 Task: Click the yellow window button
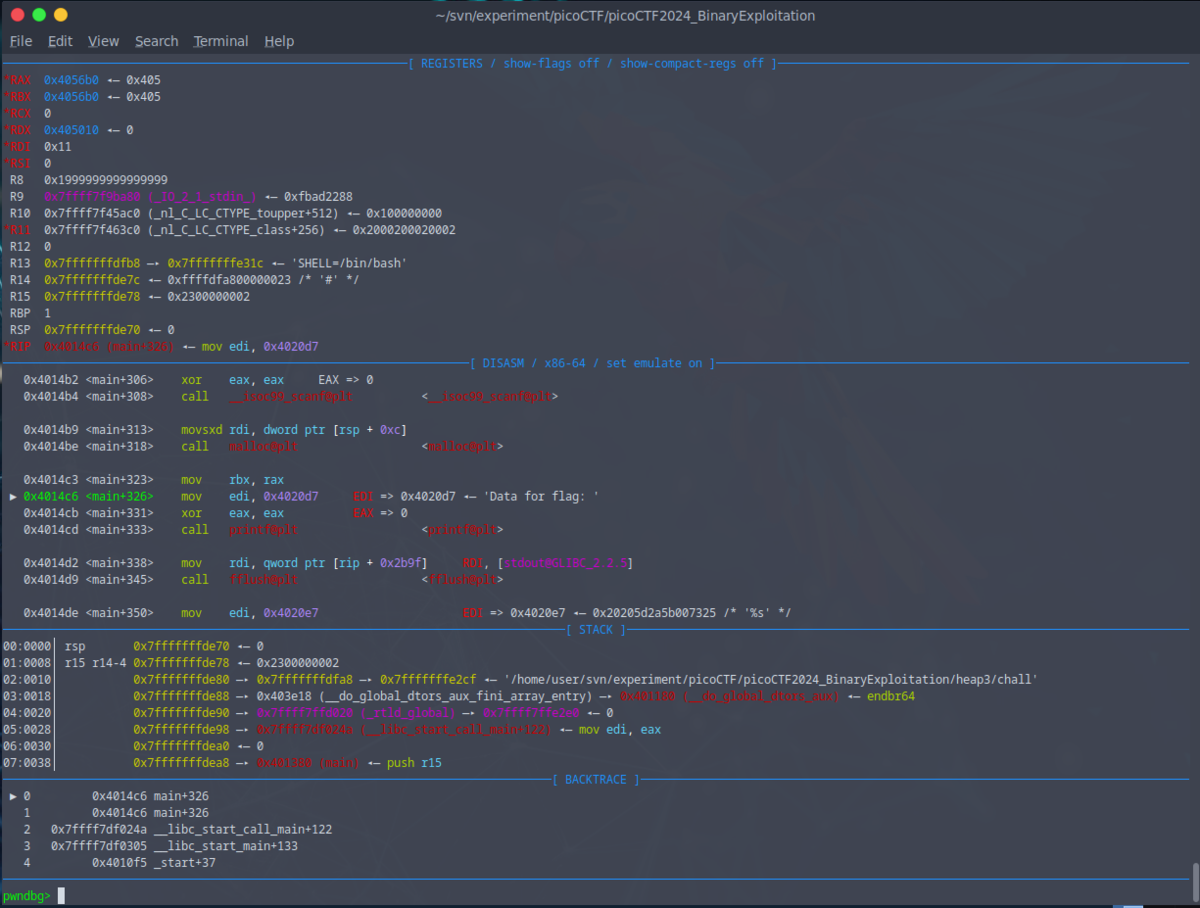point(61,15)
